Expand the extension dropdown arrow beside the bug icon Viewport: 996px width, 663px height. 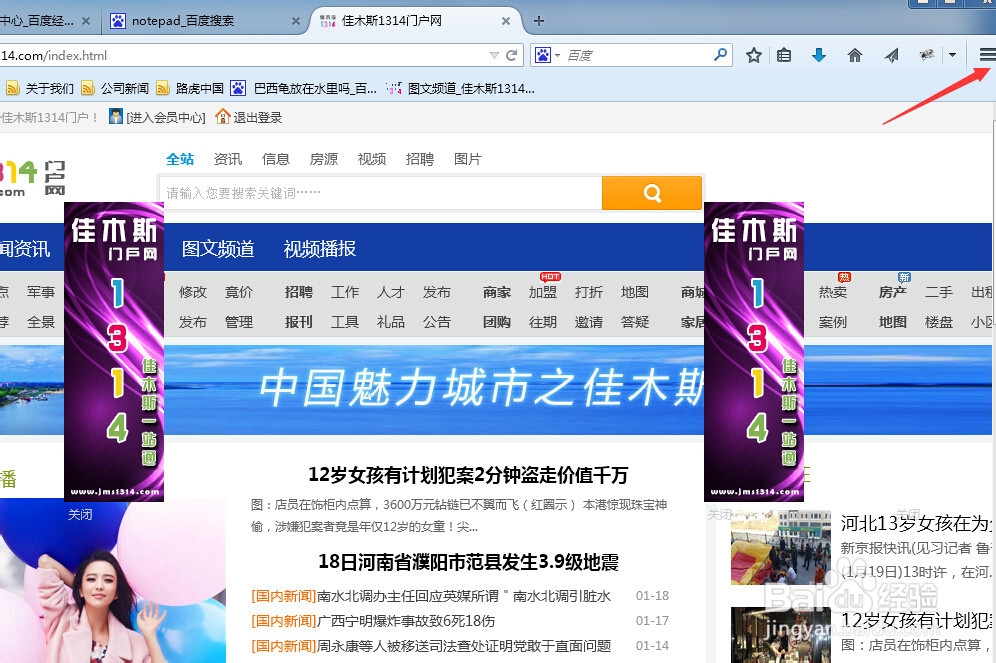point(952,55)
